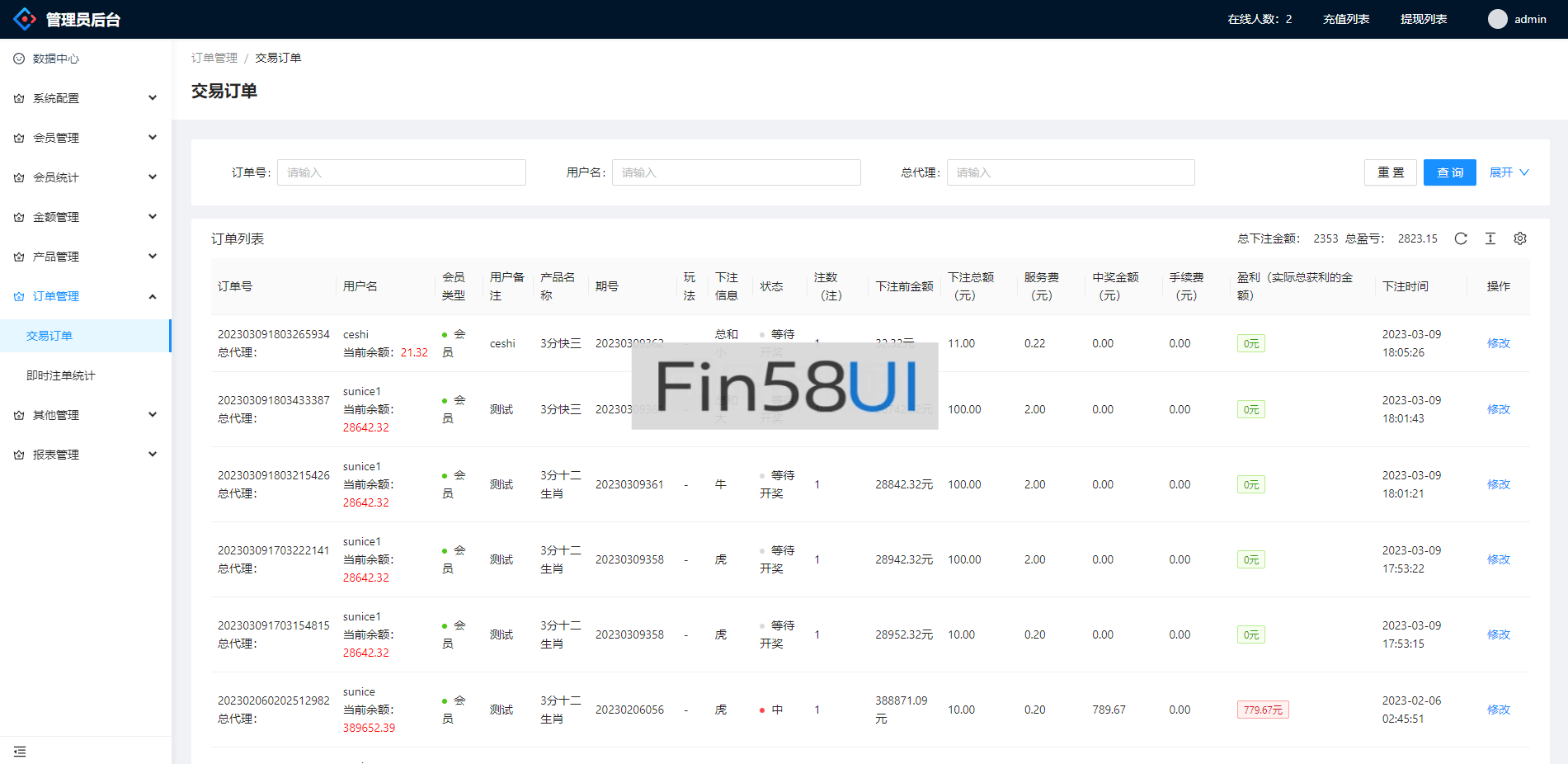
Task: Focus the 订单号 input field
Action: [402, 172]
